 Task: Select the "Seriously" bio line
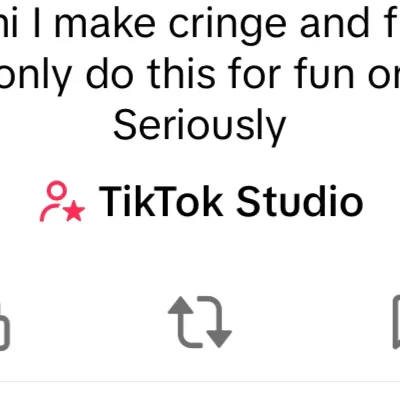200,125
